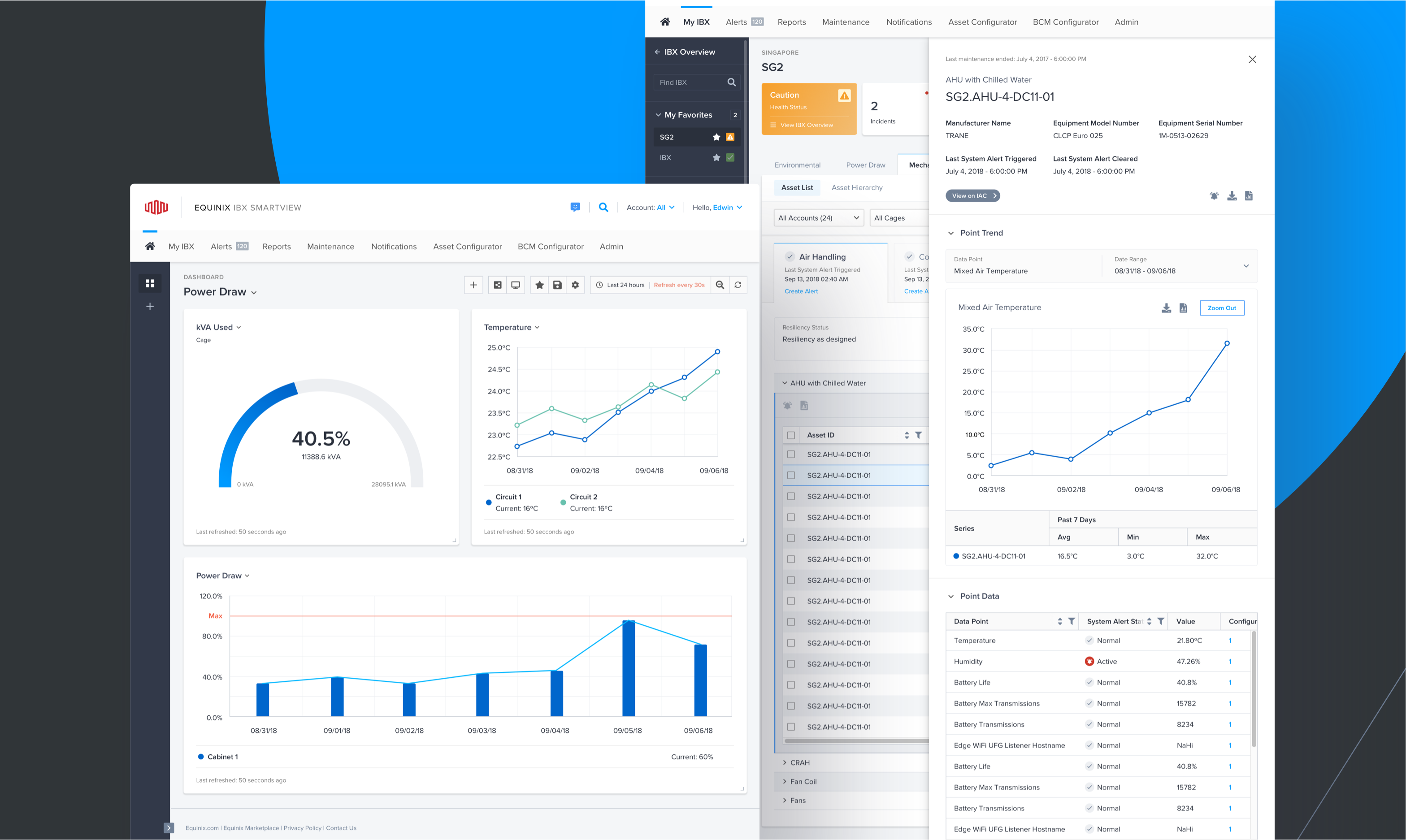
Task: Switch to the Environmental tab
Action: [x=797, y=165]
